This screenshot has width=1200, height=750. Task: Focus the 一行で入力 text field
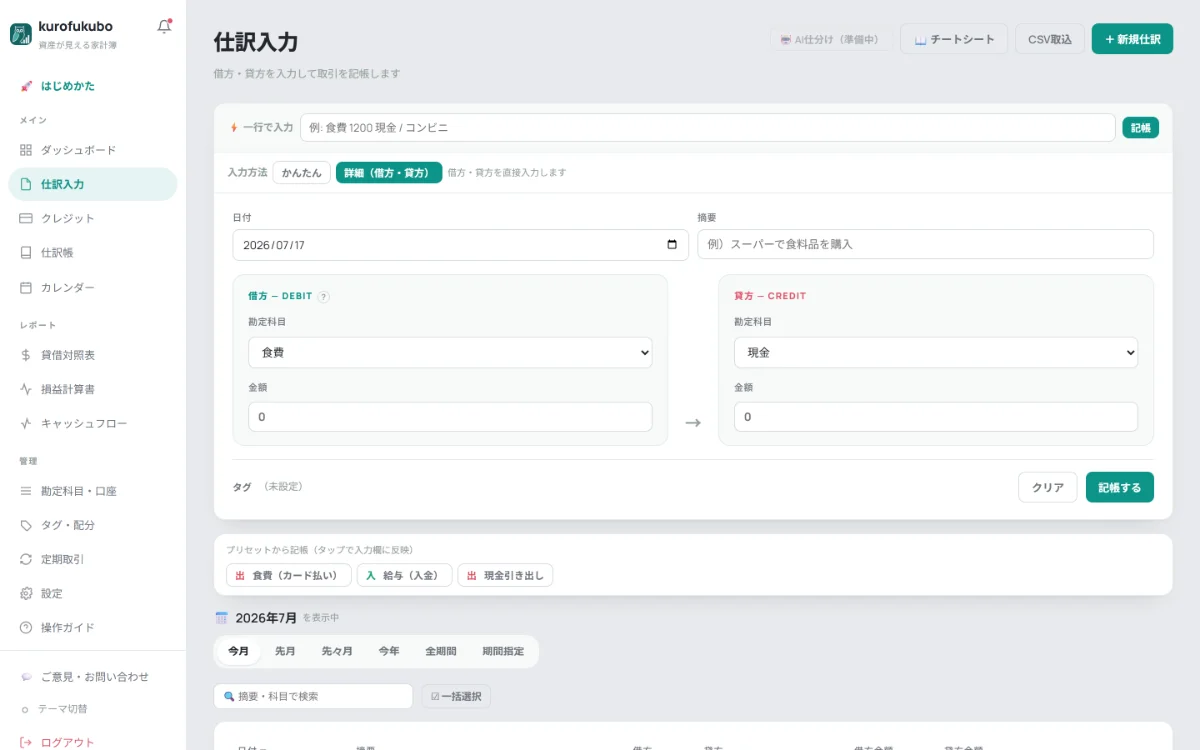[x=708, y=128]
